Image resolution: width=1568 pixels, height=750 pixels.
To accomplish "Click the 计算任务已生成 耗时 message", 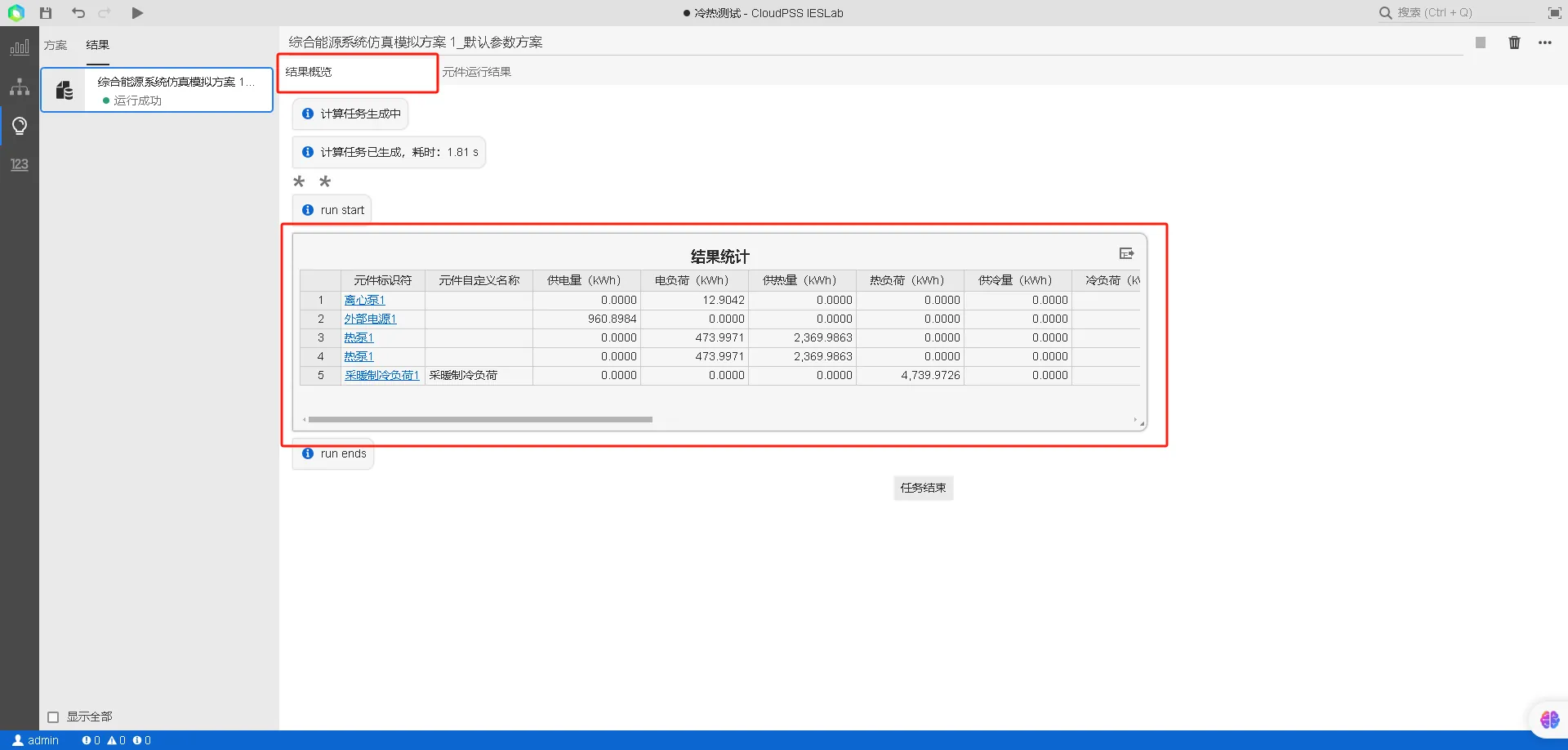I will coord(390,153).
